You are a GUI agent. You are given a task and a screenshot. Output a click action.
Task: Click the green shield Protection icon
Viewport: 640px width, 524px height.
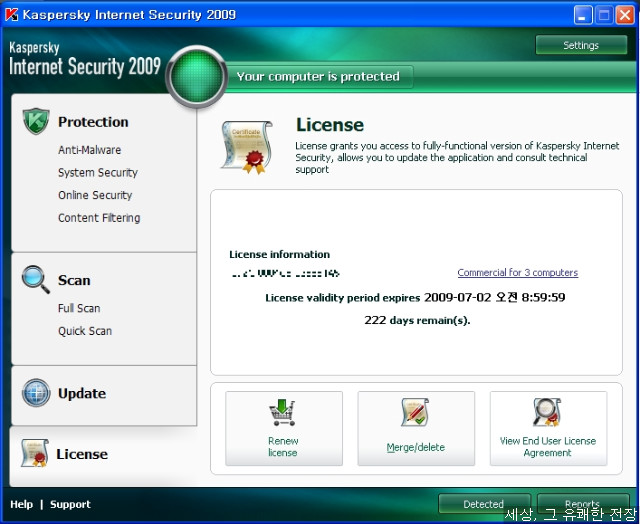(36, 121)
